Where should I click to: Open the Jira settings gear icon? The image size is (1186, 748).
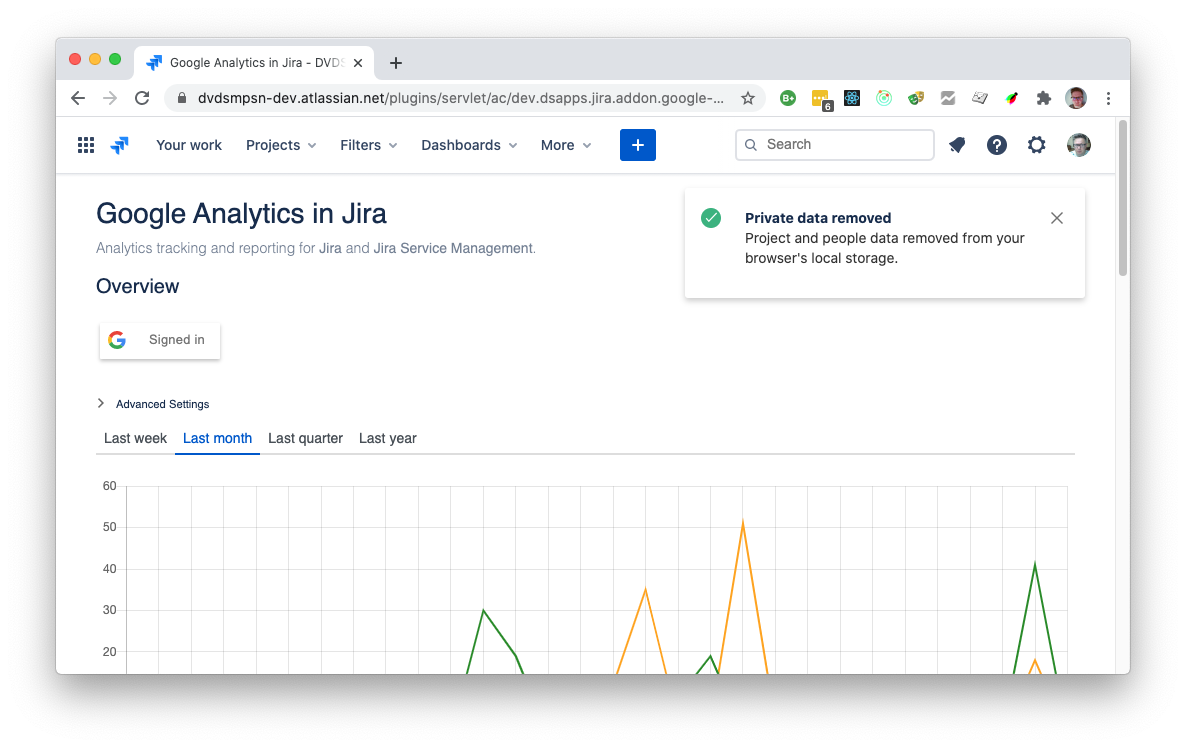click(1036, 145)
